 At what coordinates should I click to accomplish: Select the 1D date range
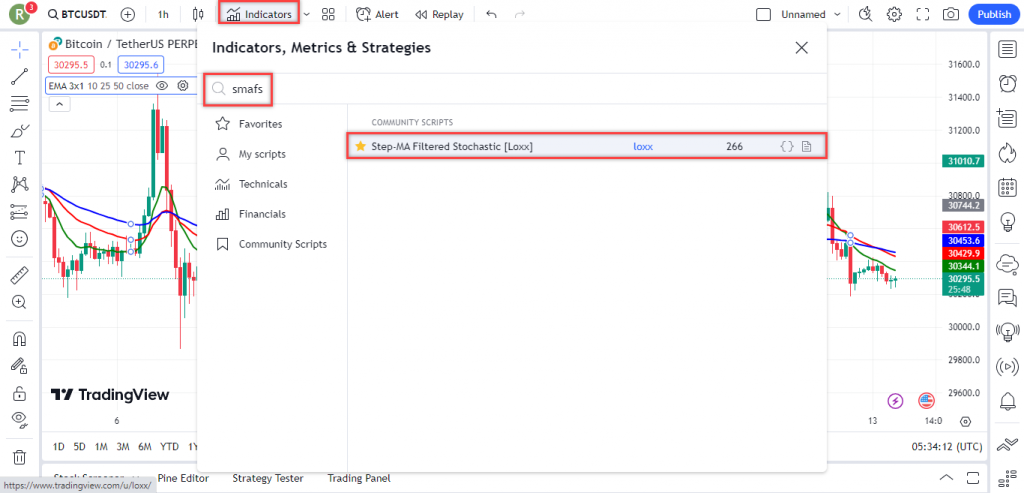pos(59,447)
